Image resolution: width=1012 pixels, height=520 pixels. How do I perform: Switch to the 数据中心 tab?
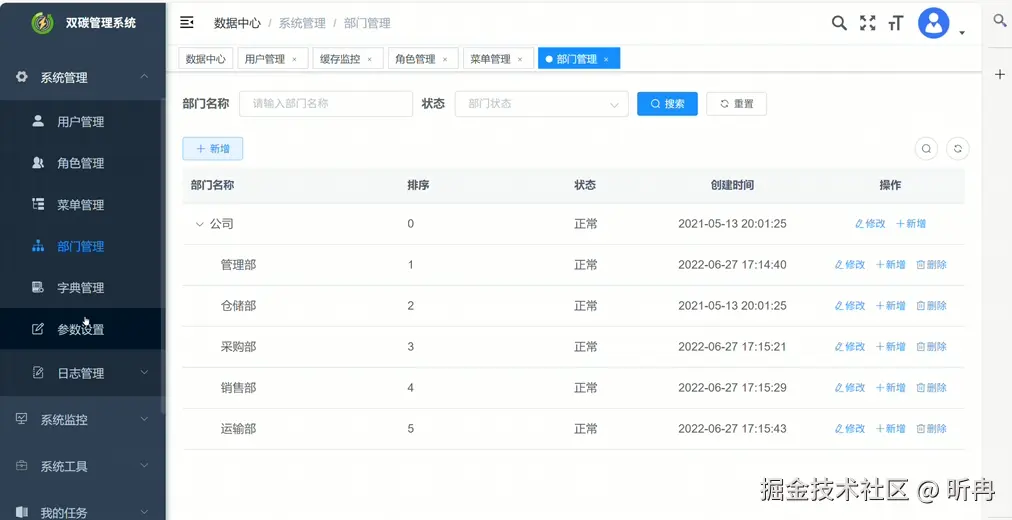coord(205,59)
